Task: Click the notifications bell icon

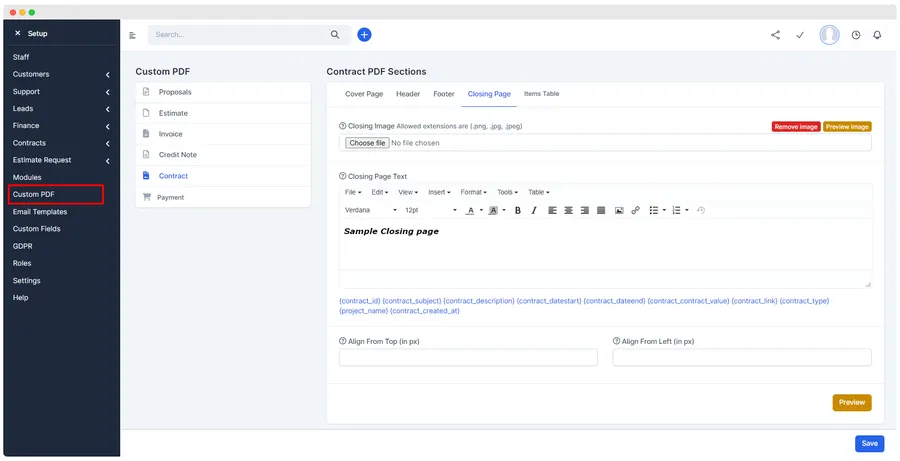Action: coord(877,35)
